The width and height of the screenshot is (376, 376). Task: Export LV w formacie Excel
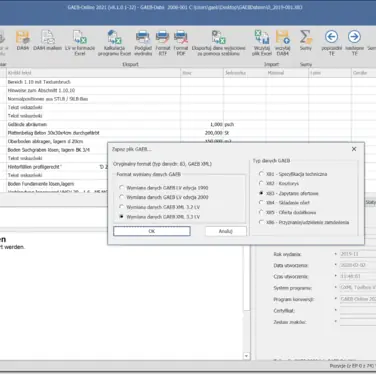pos(80,43)
